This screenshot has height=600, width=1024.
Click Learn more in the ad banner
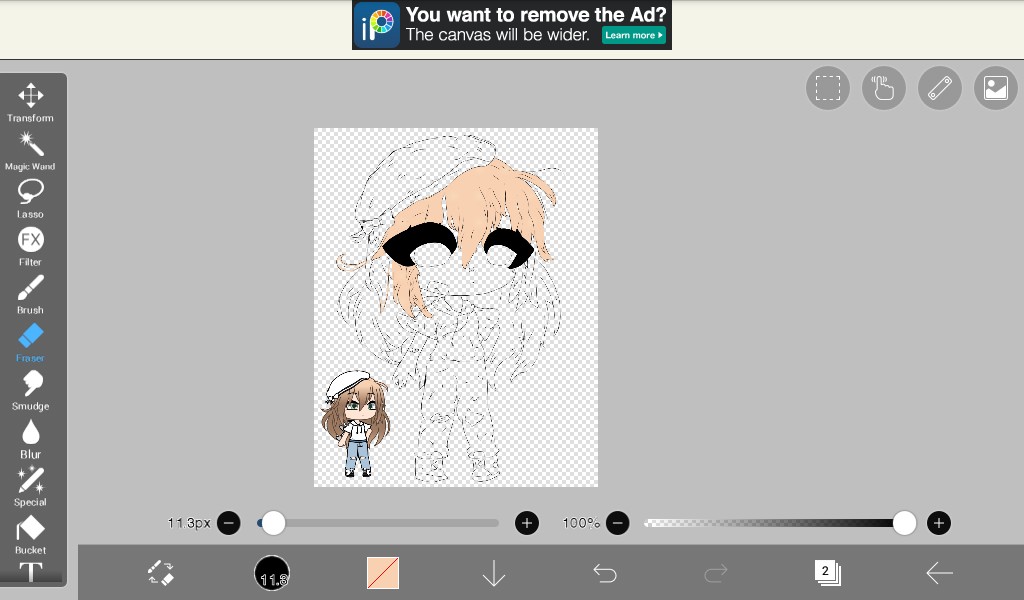[634, 35]
